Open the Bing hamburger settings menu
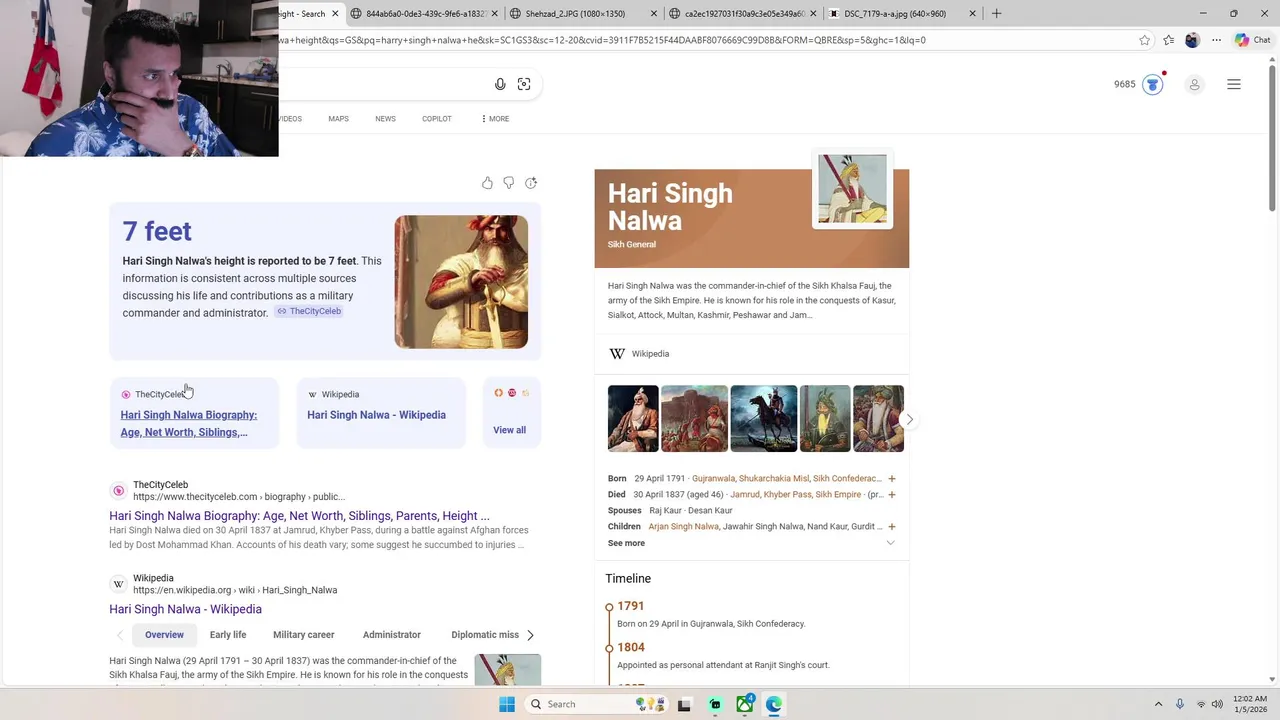 click(1234, 85)
